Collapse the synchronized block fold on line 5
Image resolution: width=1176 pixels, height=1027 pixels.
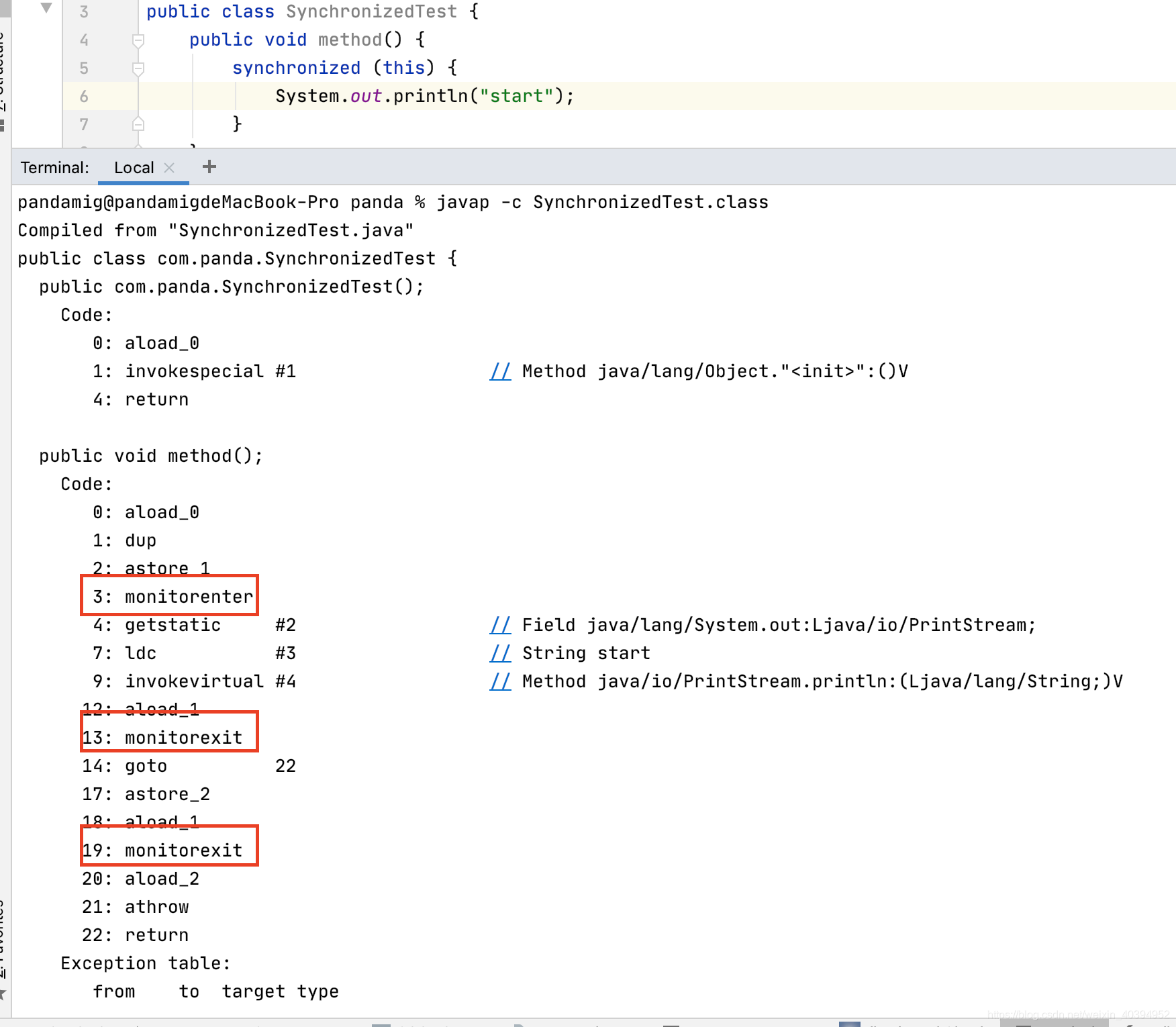pos(138,68)
